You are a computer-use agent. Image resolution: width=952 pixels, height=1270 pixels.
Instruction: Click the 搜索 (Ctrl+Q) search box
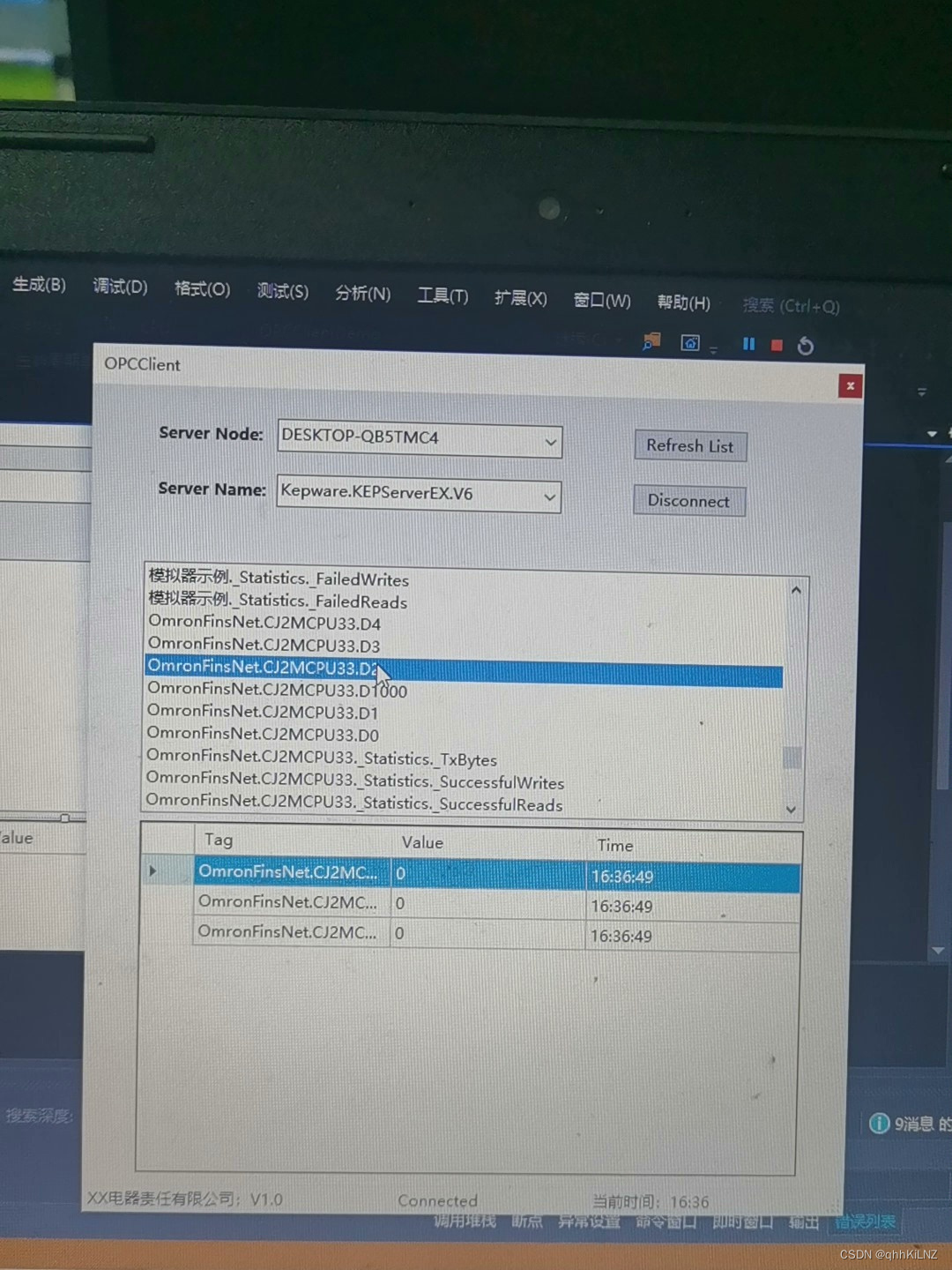point(791,306)
